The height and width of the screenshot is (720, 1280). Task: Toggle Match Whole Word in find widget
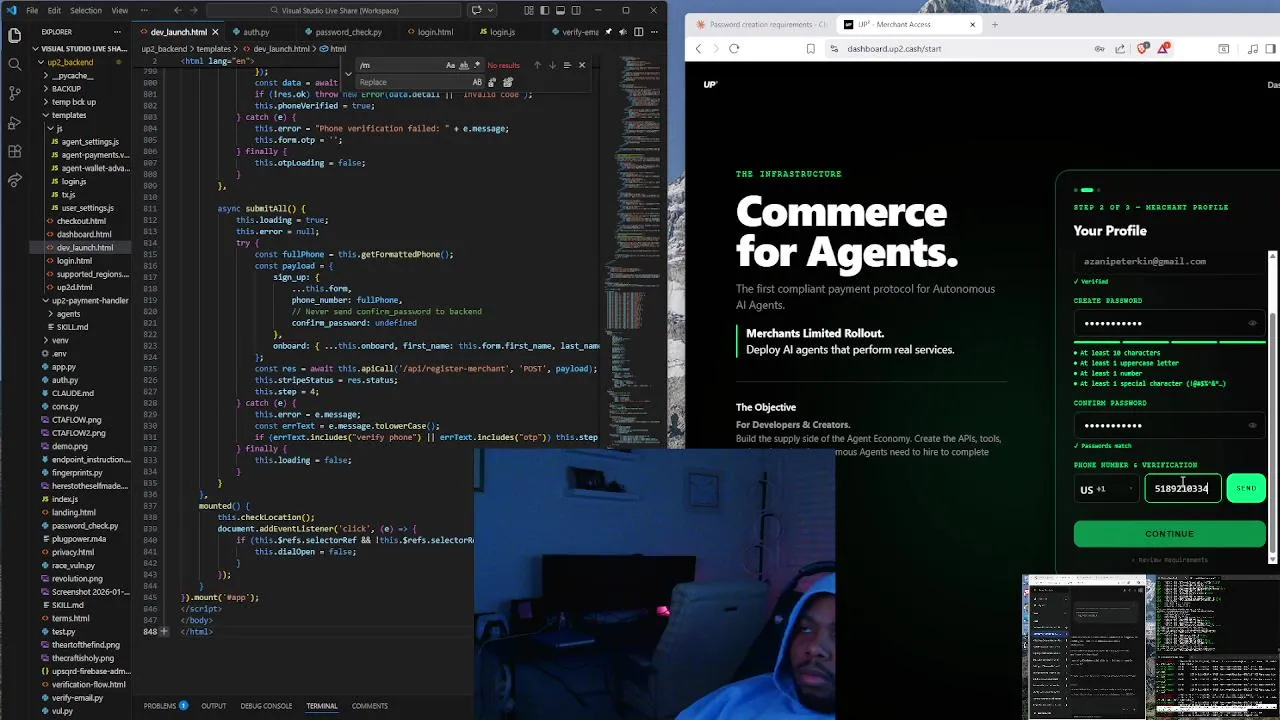[464, 65]
